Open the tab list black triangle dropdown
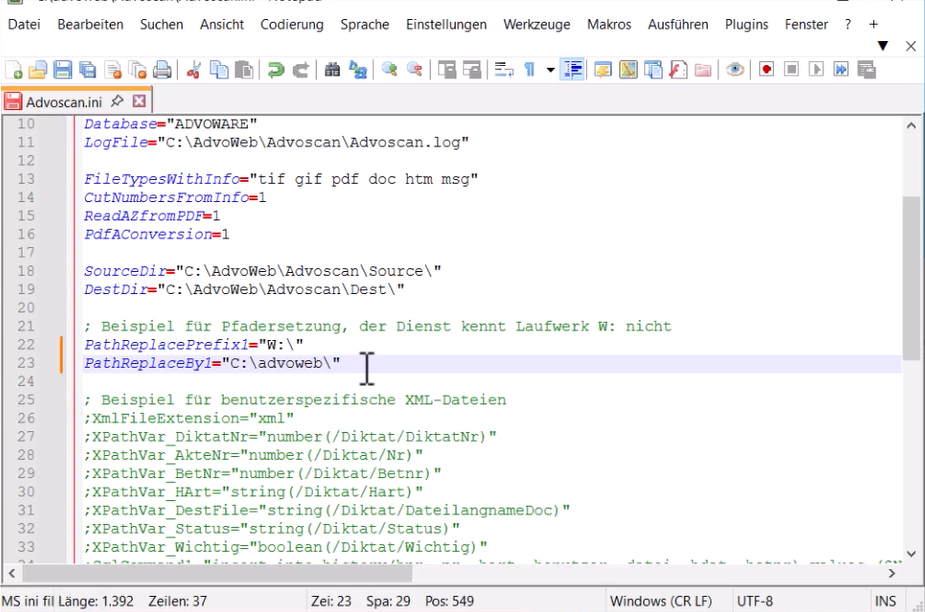Image resolution: width=925 pixels, height=612 pixels. (x=883, y=46)
